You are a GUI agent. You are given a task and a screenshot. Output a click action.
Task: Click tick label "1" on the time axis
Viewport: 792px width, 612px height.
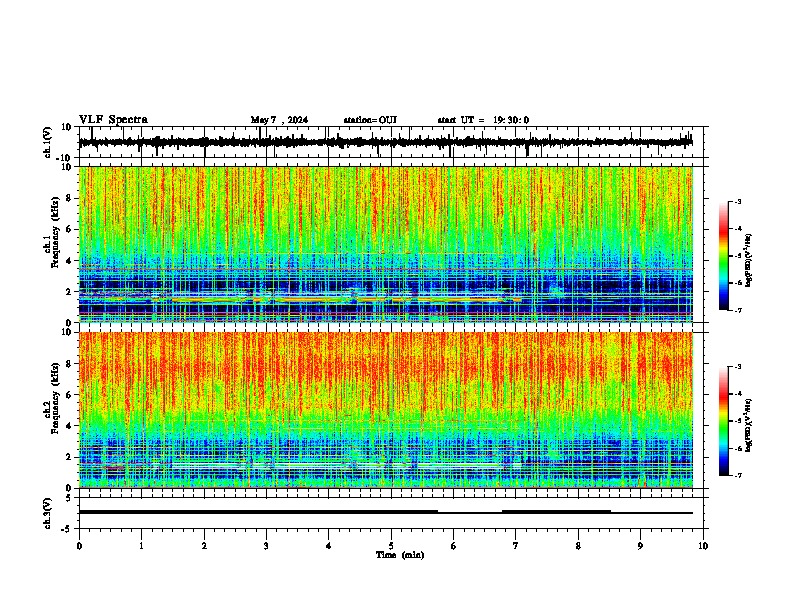(x=141, y=546)
